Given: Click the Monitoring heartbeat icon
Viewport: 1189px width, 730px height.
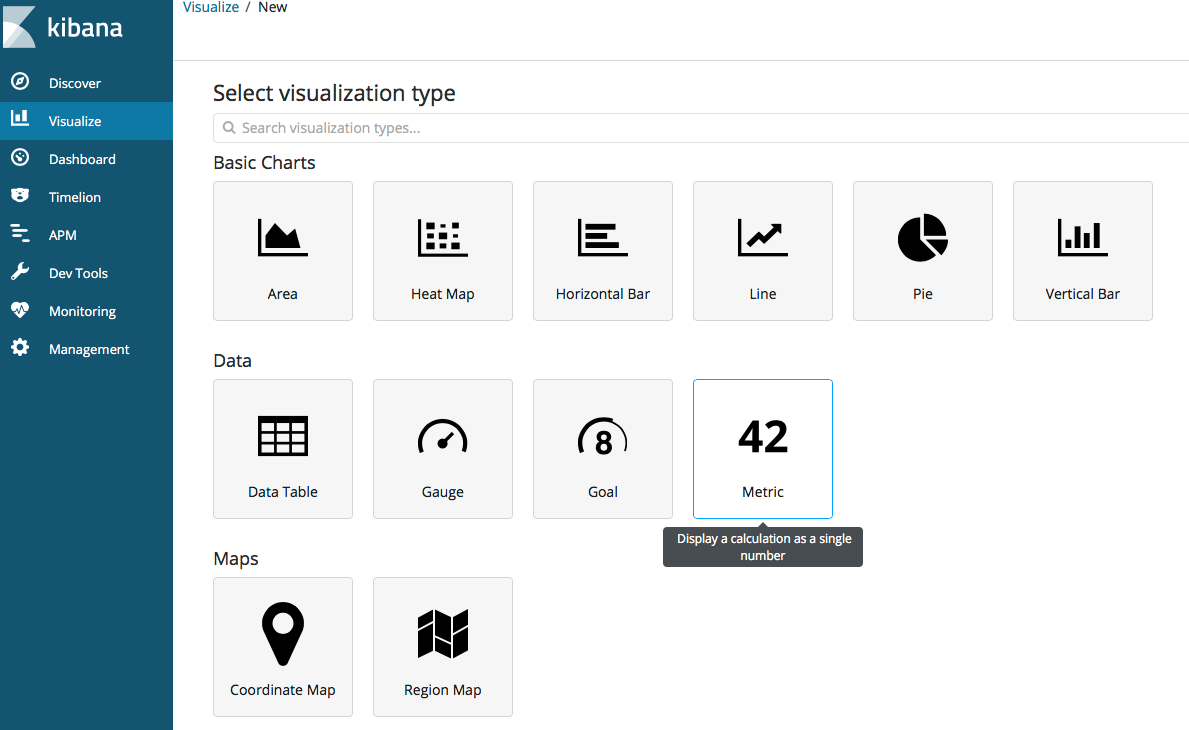Looking at the screenshot, I should 20,309.
